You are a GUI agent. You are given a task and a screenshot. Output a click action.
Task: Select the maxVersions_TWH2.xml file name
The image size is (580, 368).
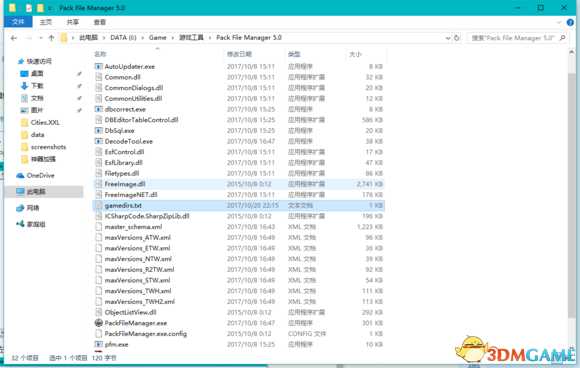tap(139, 302)
